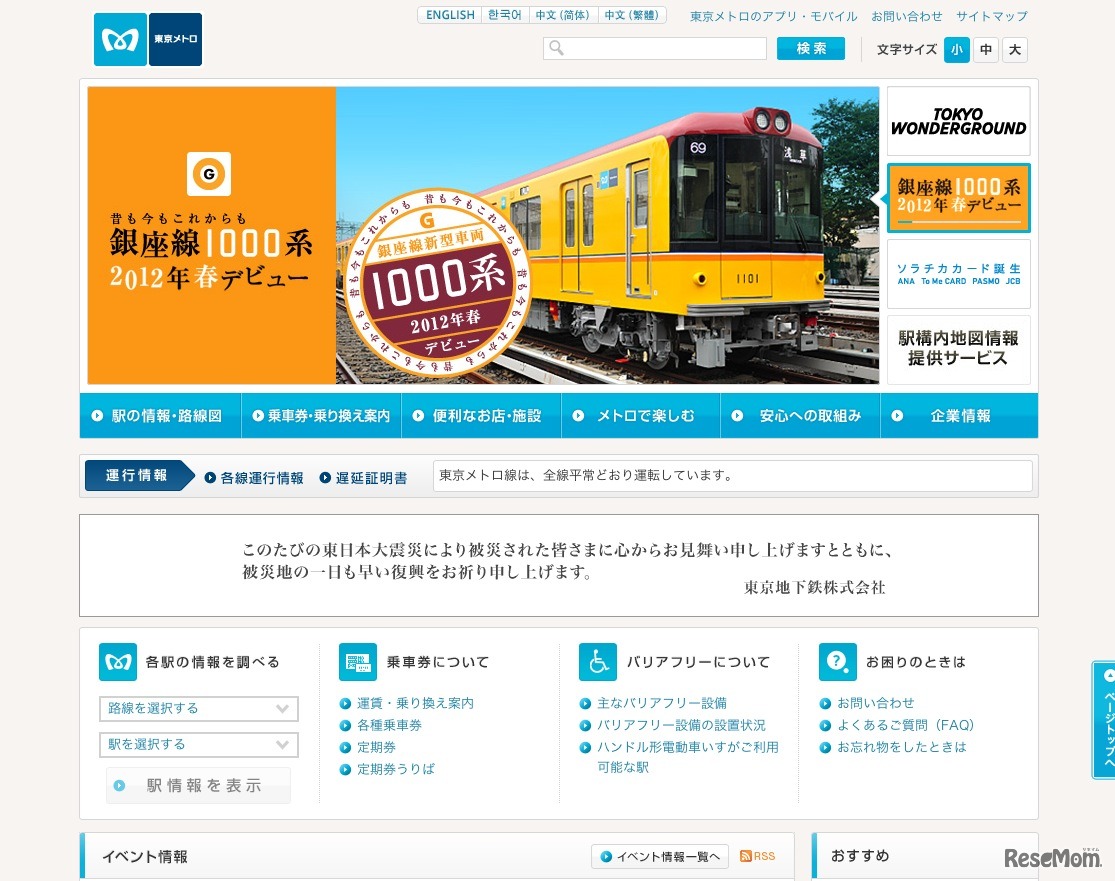1115x881 pixels.
Task: Click the wheelchair icon beside バリアフリーについて
Action: pos(598,662)
